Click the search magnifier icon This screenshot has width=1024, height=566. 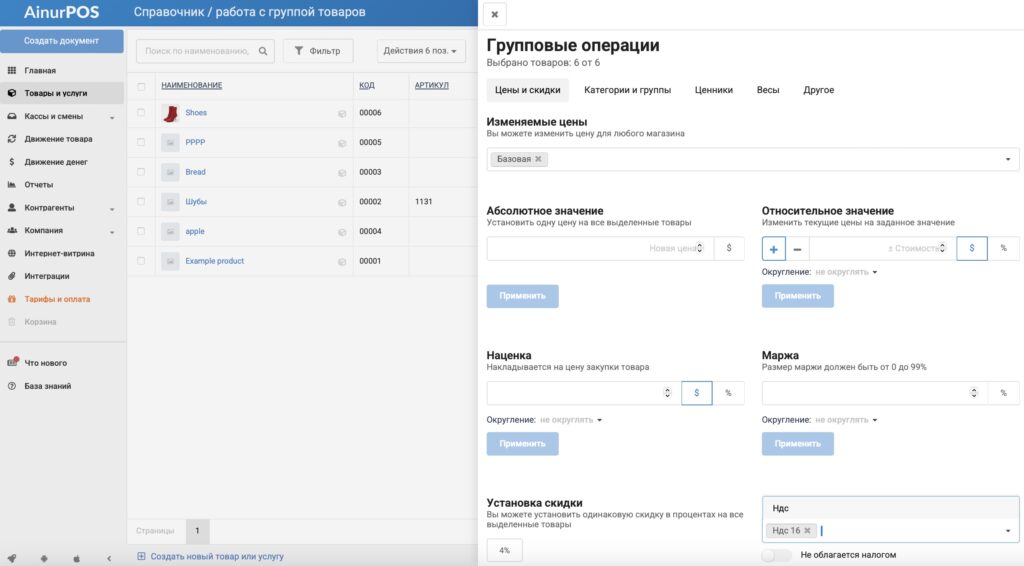pyautogui.click(x=264, y=51)
